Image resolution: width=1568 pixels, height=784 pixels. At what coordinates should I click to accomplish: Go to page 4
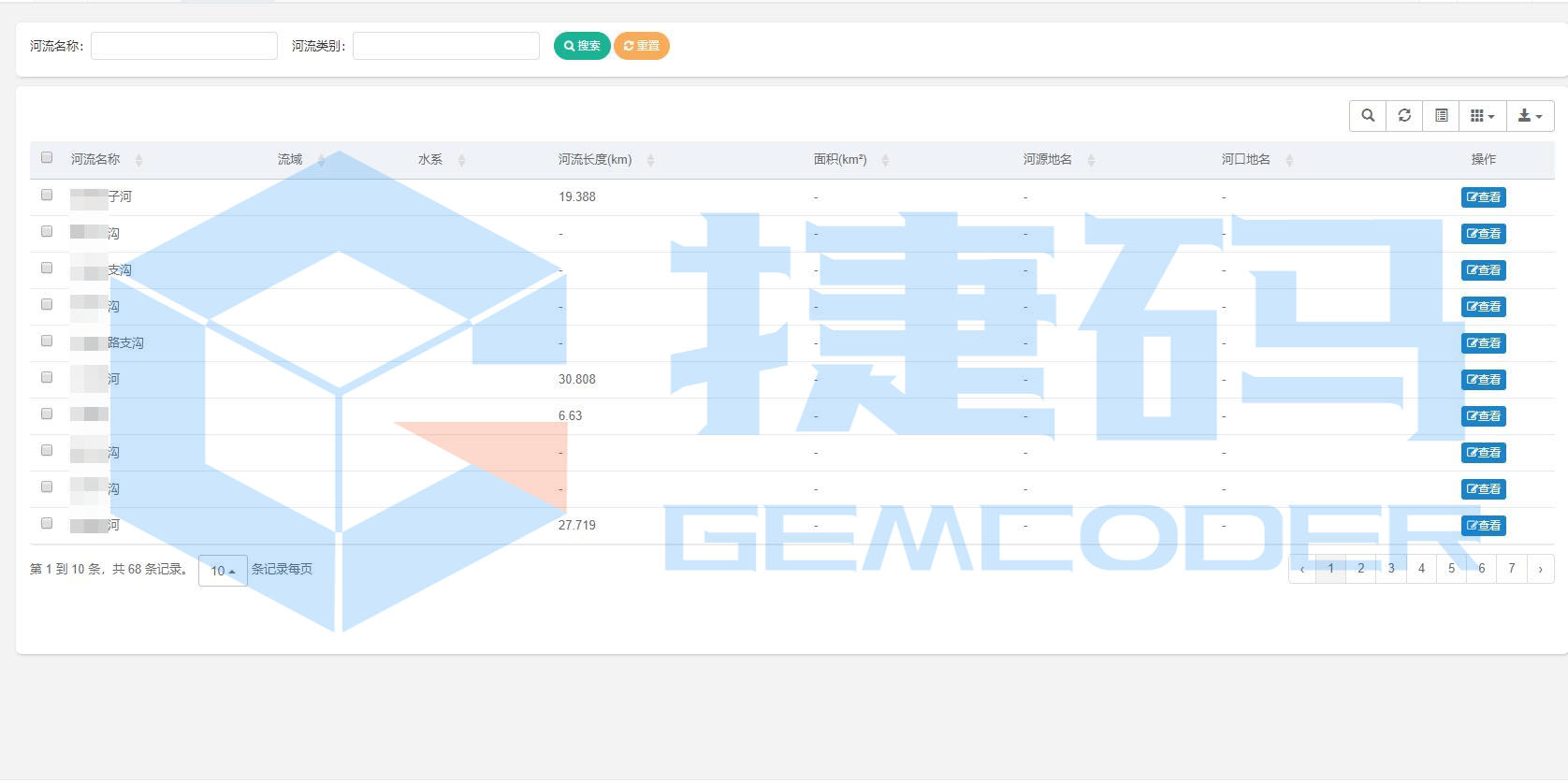click(1421, 569)
